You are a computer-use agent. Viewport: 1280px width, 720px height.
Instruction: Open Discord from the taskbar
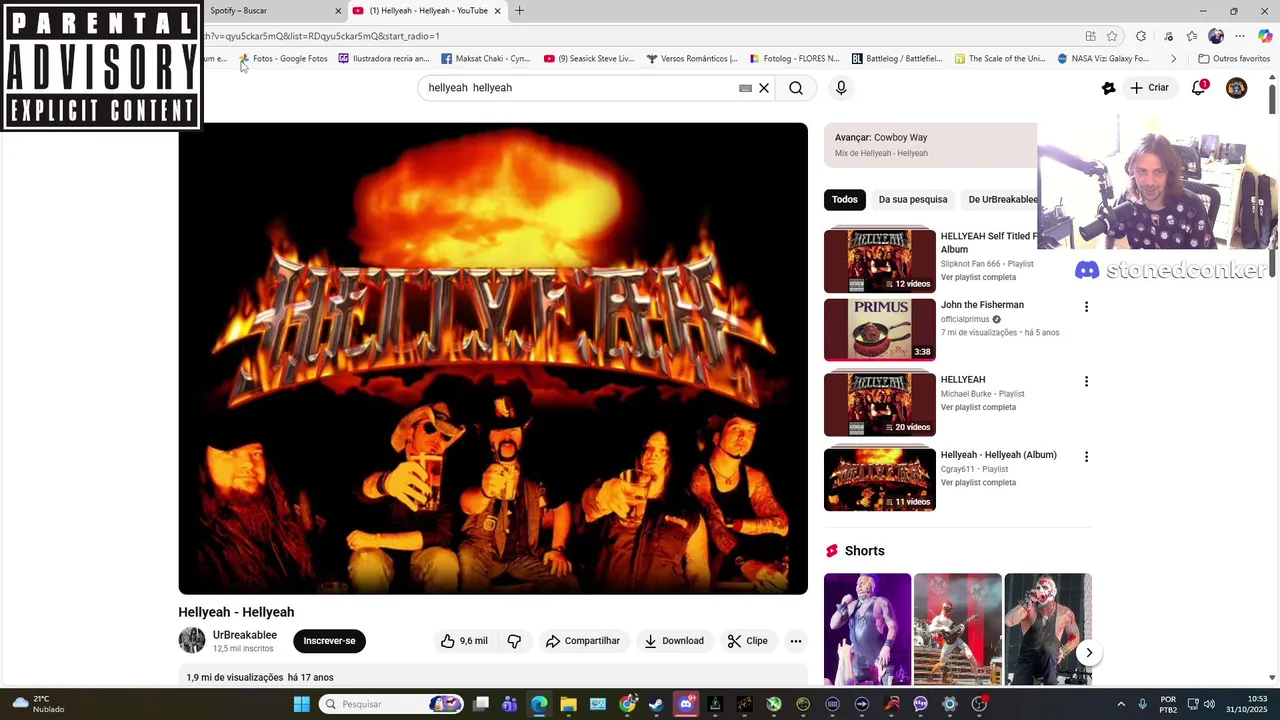click(686, 704)
